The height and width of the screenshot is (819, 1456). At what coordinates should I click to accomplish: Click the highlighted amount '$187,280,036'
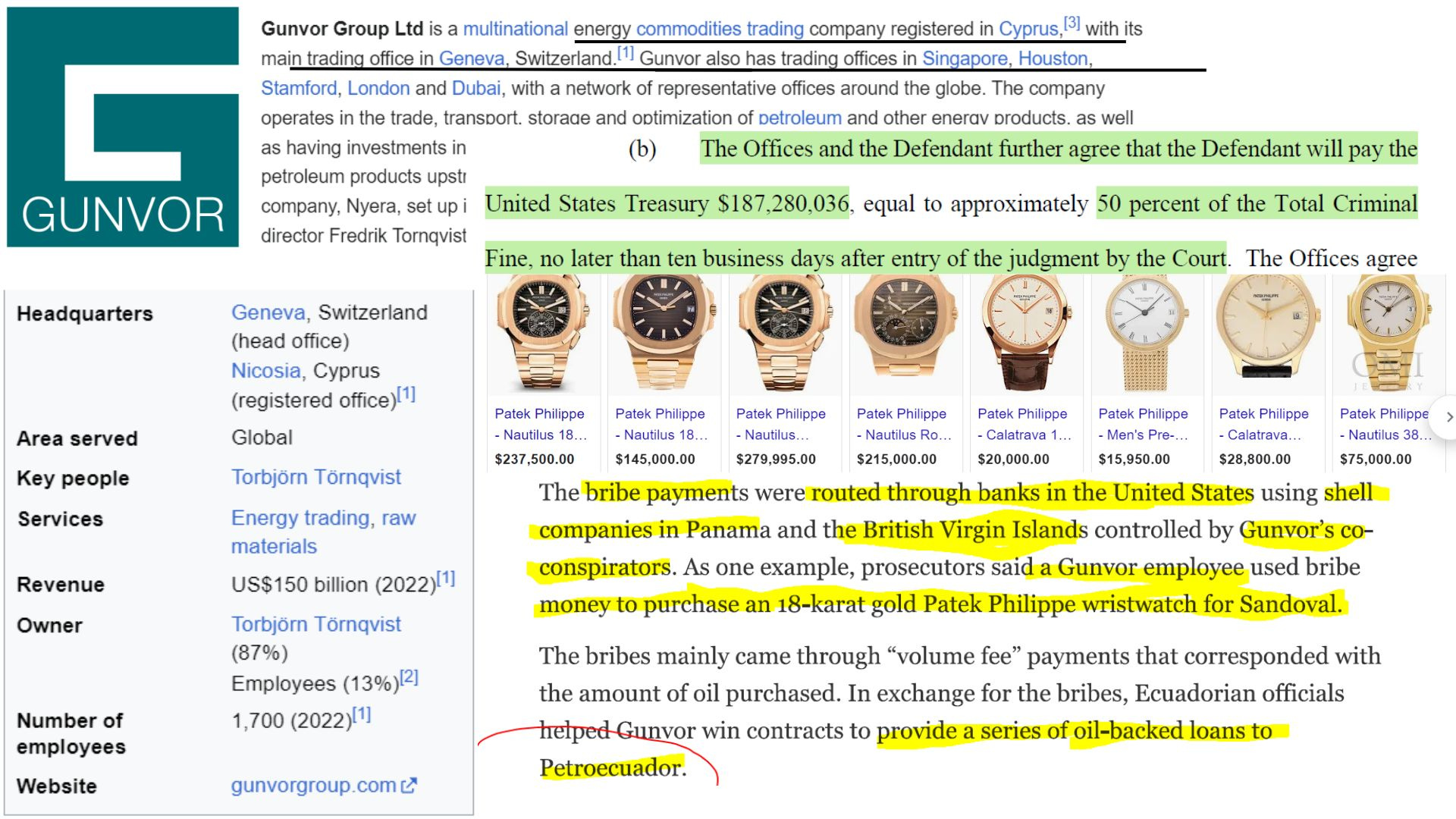(783, 203)
